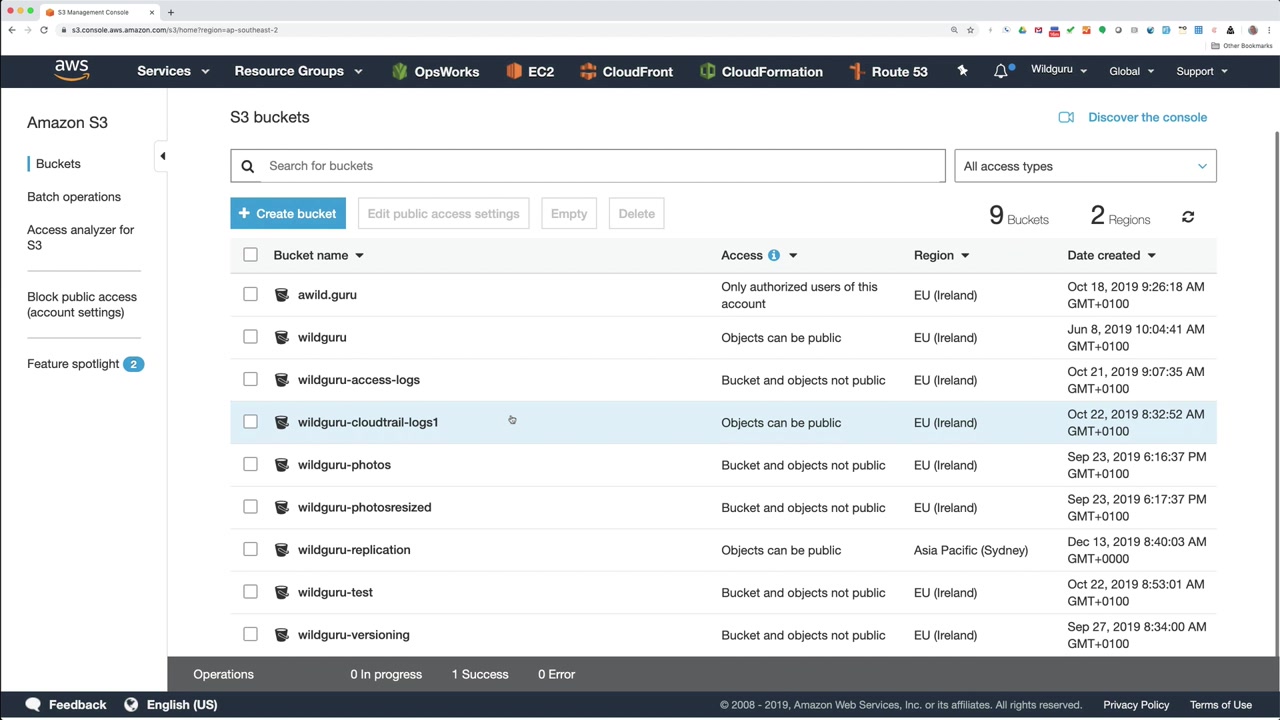Image resolution: width=1280 pixels, height=720 pixels.
Task: Click the Operations status bar label
Action: click(x=223, y=674)
